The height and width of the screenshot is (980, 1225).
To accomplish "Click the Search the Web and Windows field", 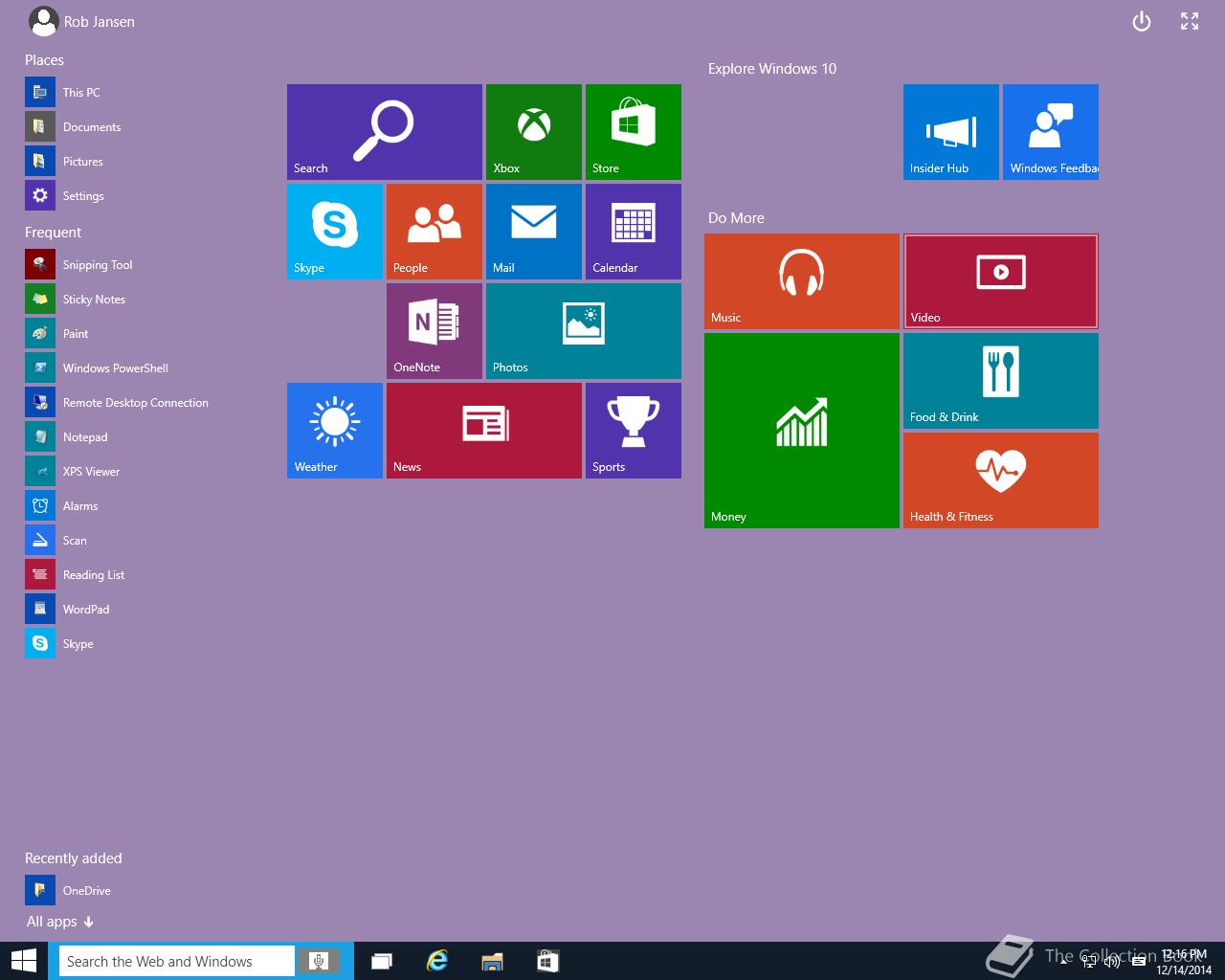I will 179,961.
